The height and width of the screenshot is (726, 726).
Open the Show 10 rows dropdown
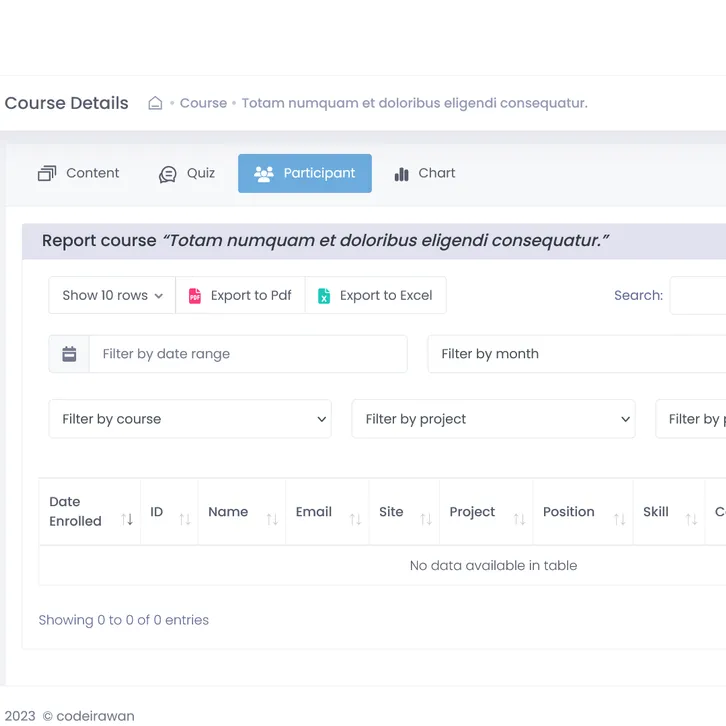(112, 295)
